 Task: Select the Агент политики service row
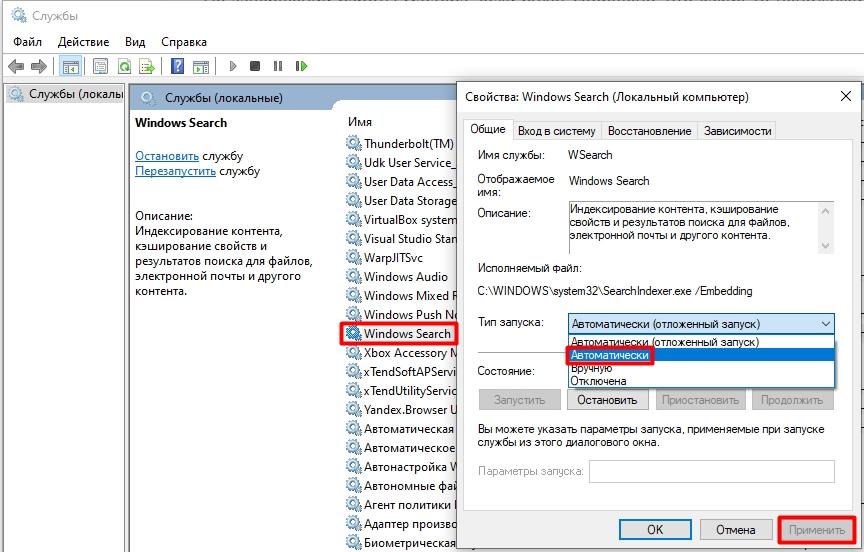click(x=402, y=505)
